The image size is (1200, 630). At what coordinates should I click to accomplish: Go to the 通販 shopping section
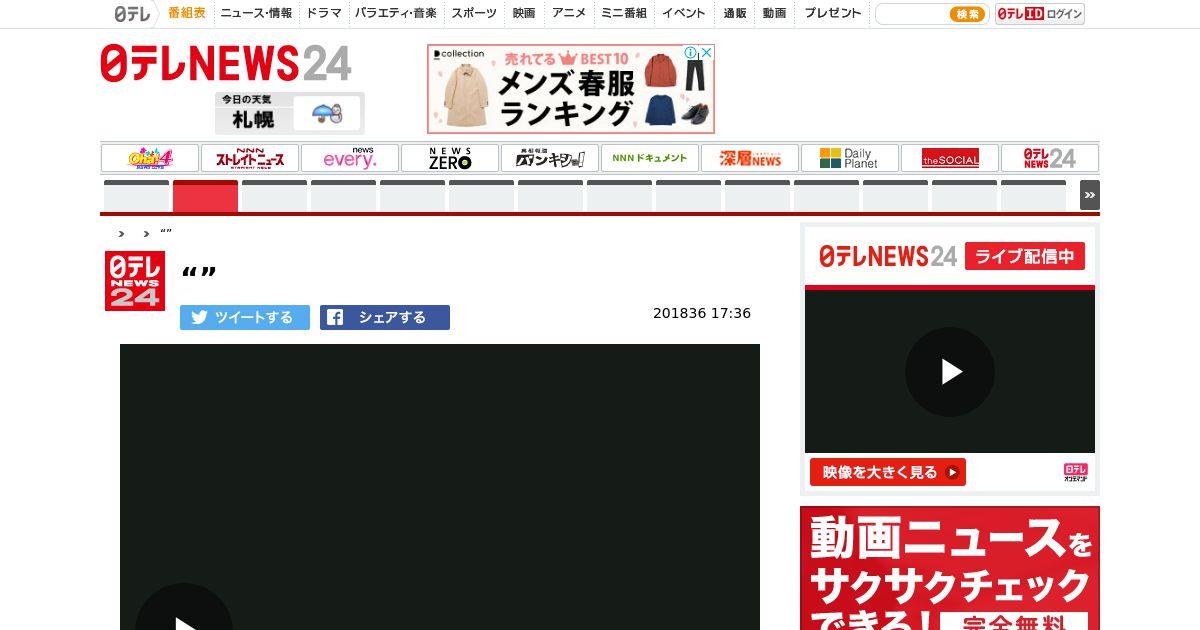click(735, 14)
